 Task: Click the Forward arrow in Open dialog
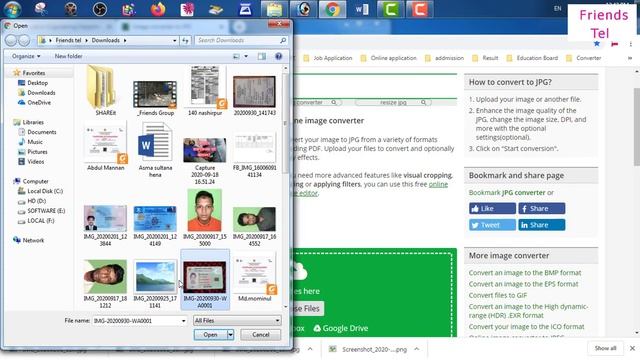click(x=24, y=40)
